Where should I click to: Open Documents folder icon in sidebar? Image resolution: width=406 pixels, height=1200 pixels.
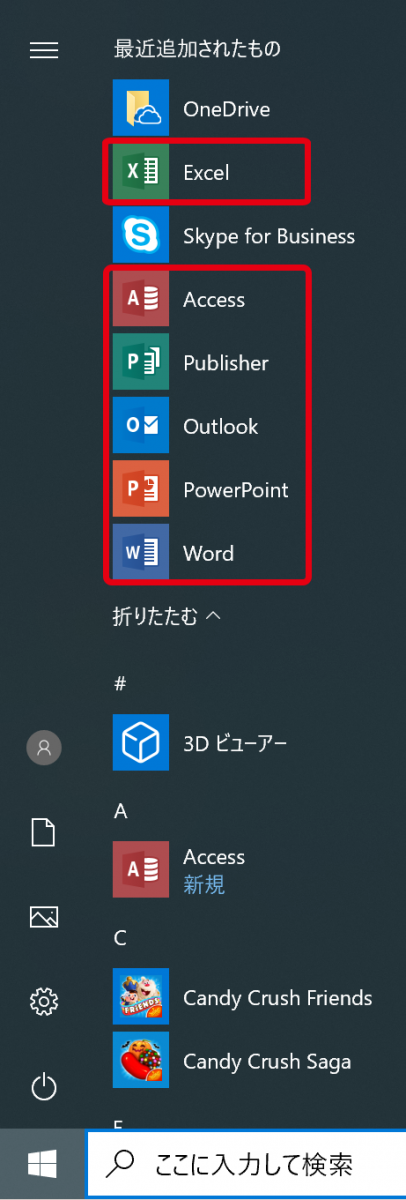[44, 832]
